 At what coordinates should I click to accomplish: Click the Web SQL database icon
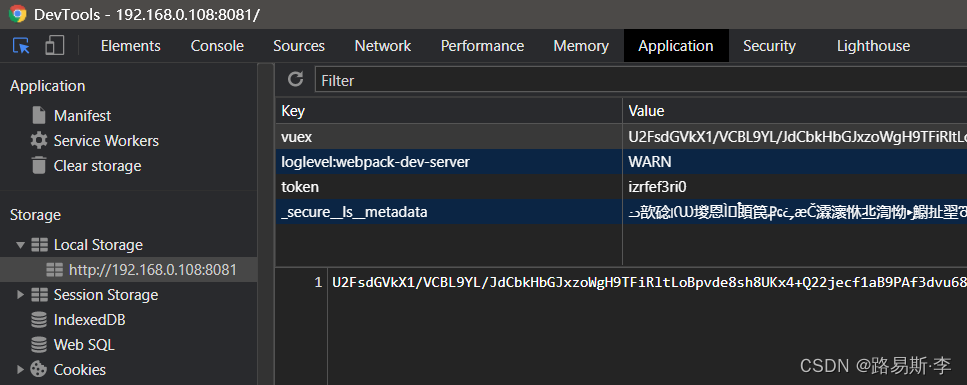point(39,344)
